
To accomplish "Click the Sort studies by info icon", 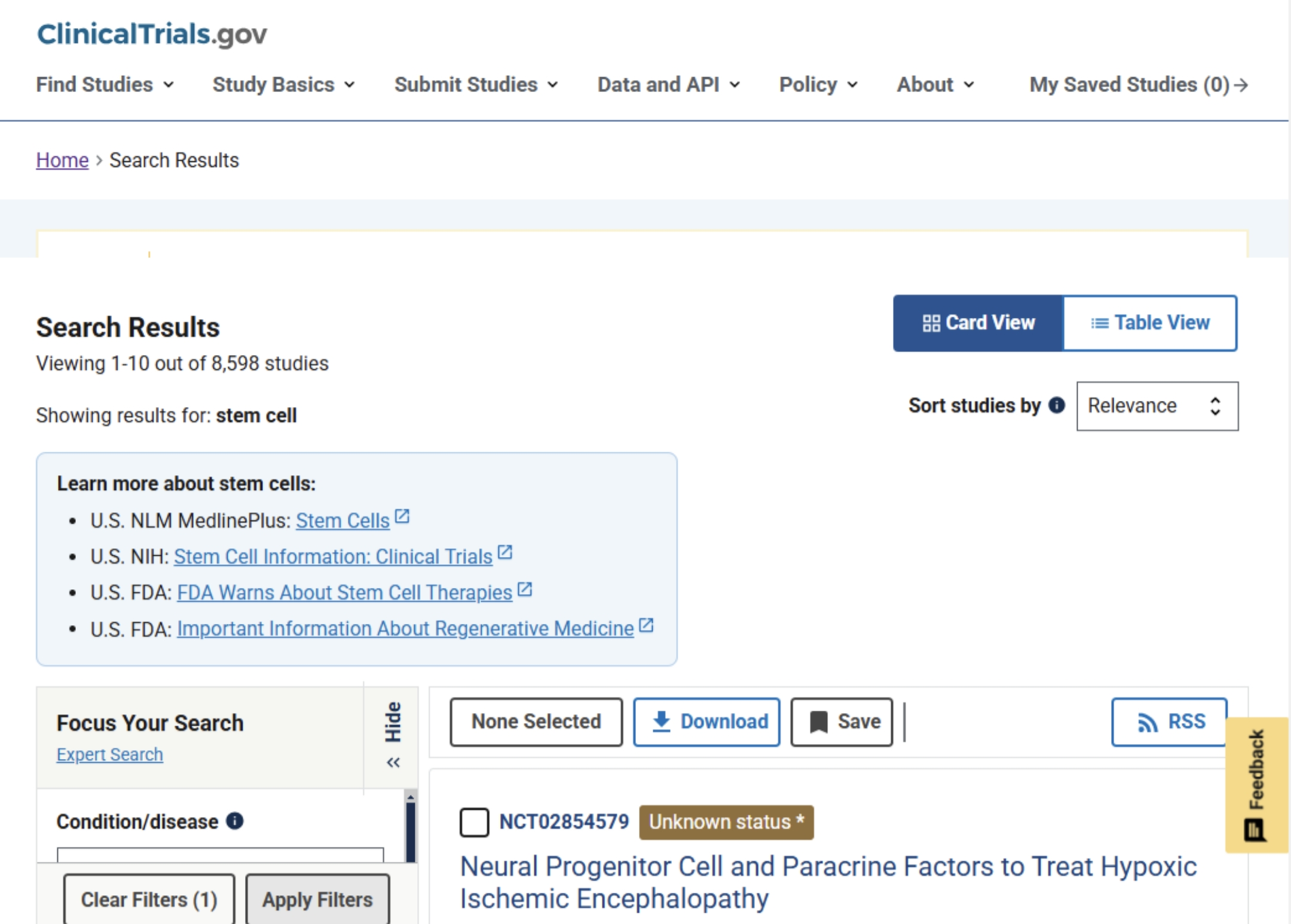I will click(x=1057, y=405).
